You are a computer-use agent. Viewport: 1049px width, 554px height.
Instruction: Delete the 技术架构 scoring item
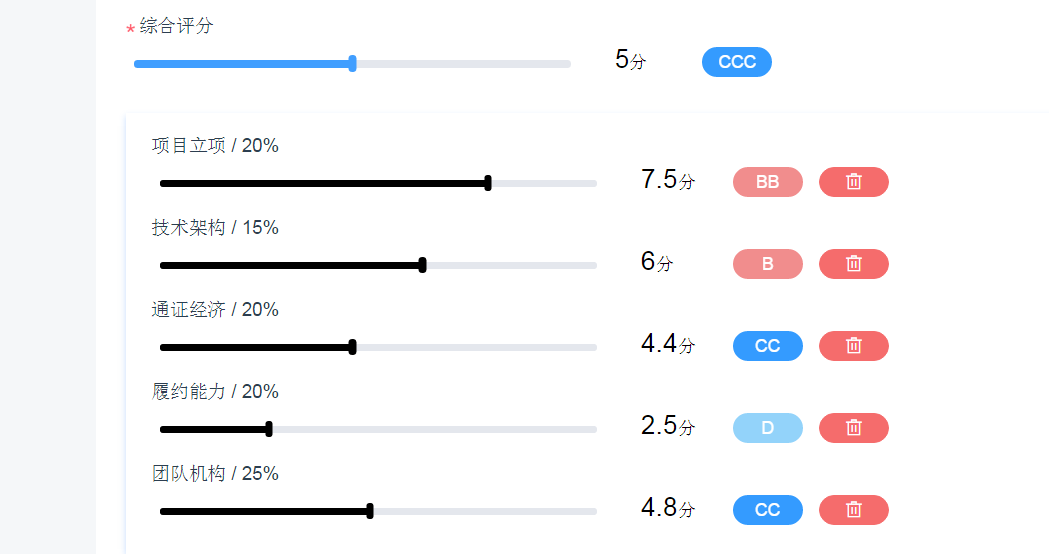(x=854, y=264)
